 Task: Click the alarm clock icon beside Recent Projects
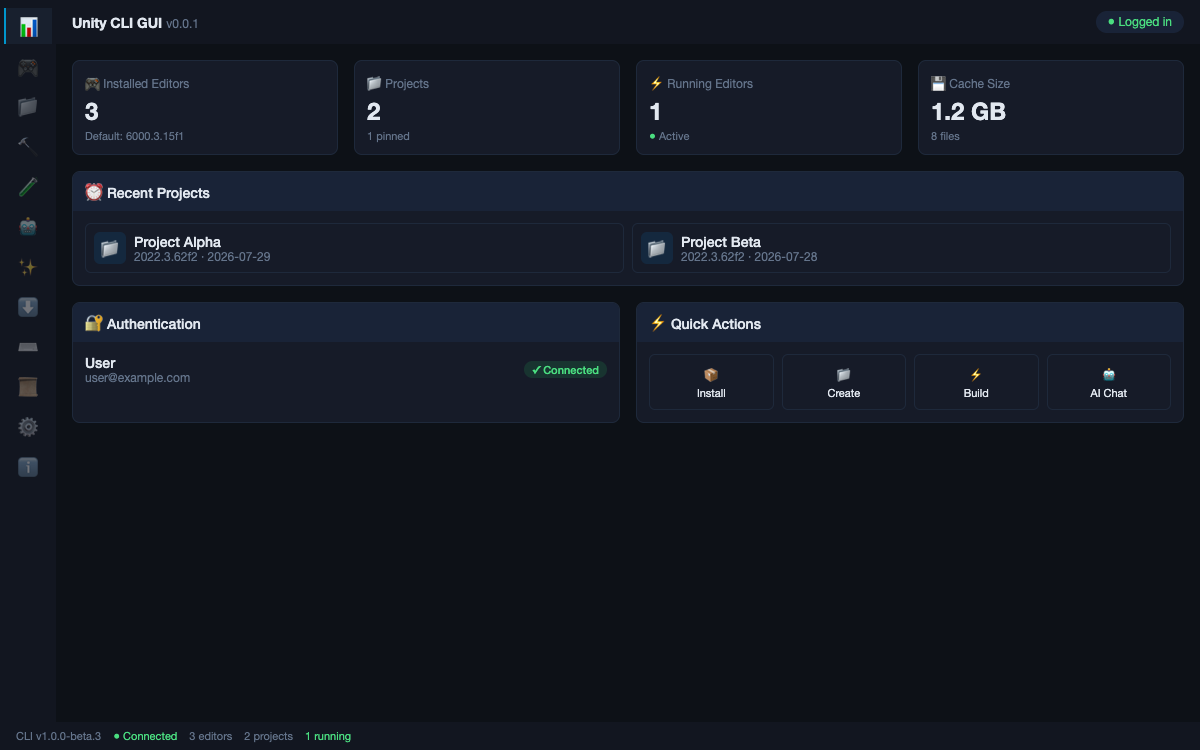tap(94, 192)
